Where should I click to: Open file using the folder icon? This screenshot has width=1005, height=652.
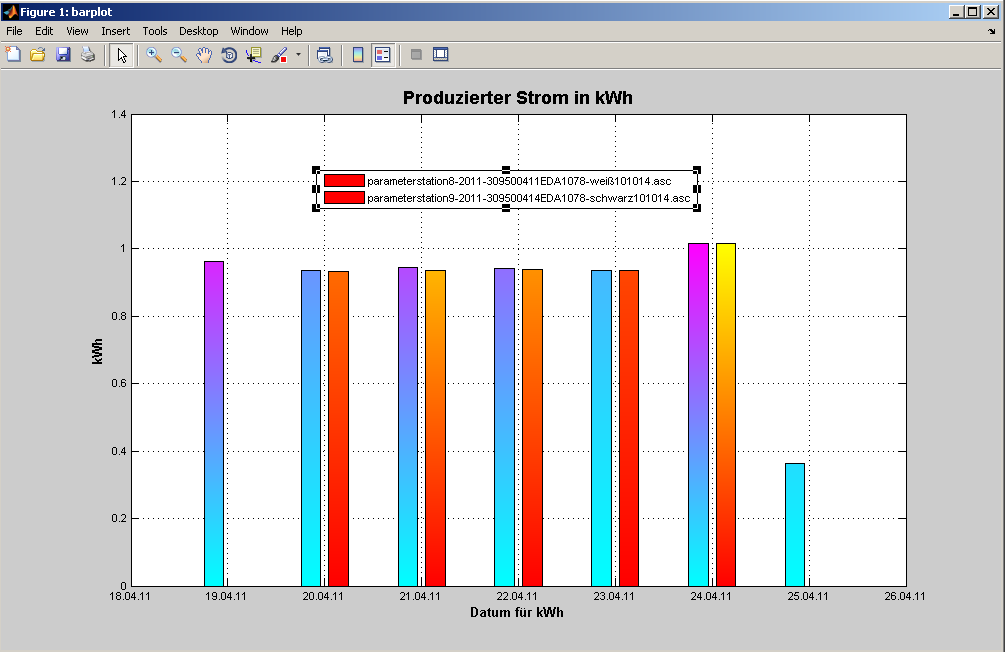pyautogui.click(x=38, y=55)
